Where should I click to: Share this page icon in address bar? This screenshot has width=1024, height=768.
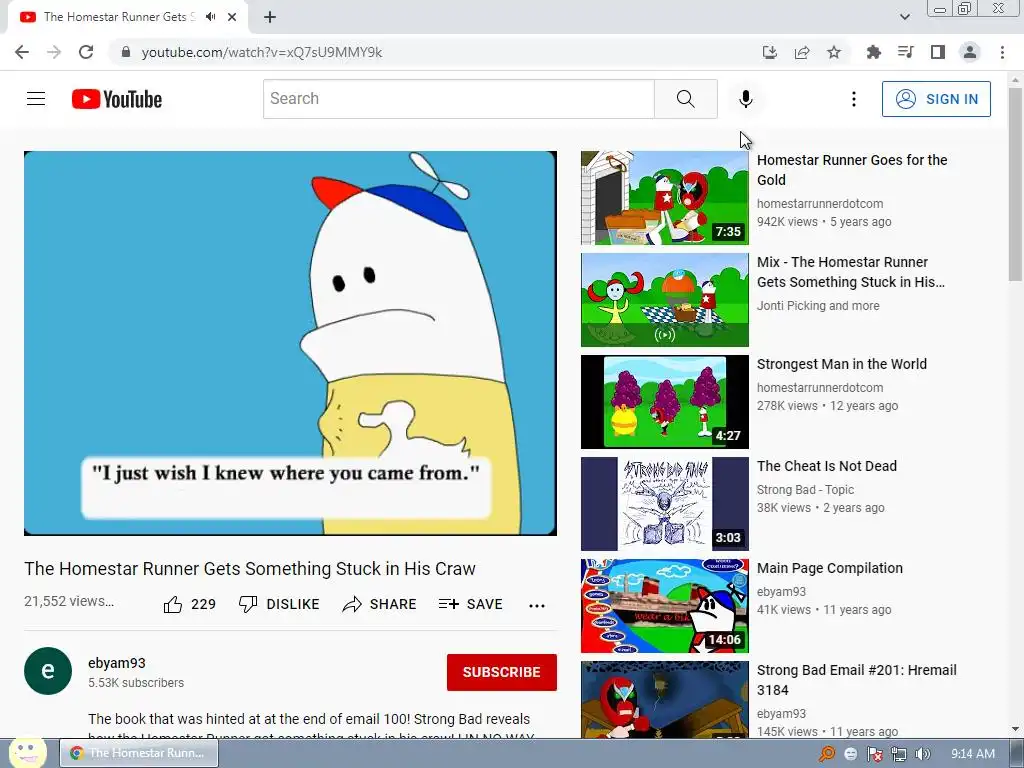[802, 52]
